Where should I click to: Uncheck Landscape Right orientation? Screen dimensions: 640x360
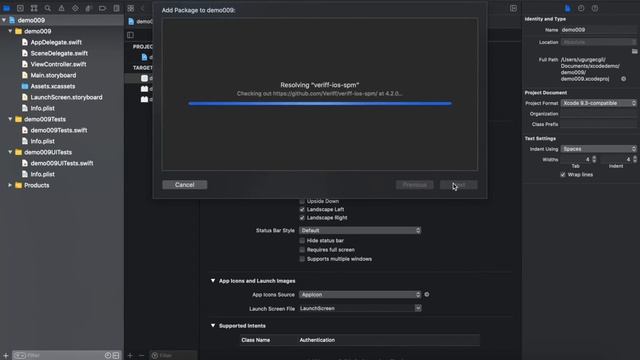click(x=302, y=218)
